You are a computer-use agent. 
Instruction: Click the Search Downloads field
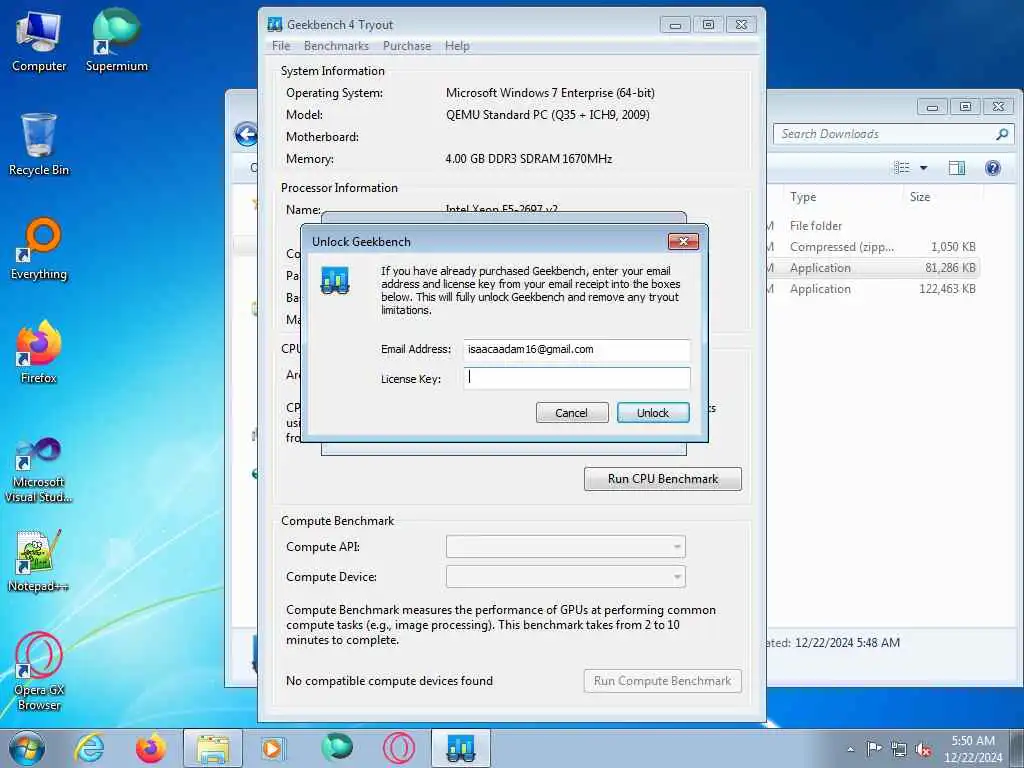pyautogui.click(x=893, y=134)
